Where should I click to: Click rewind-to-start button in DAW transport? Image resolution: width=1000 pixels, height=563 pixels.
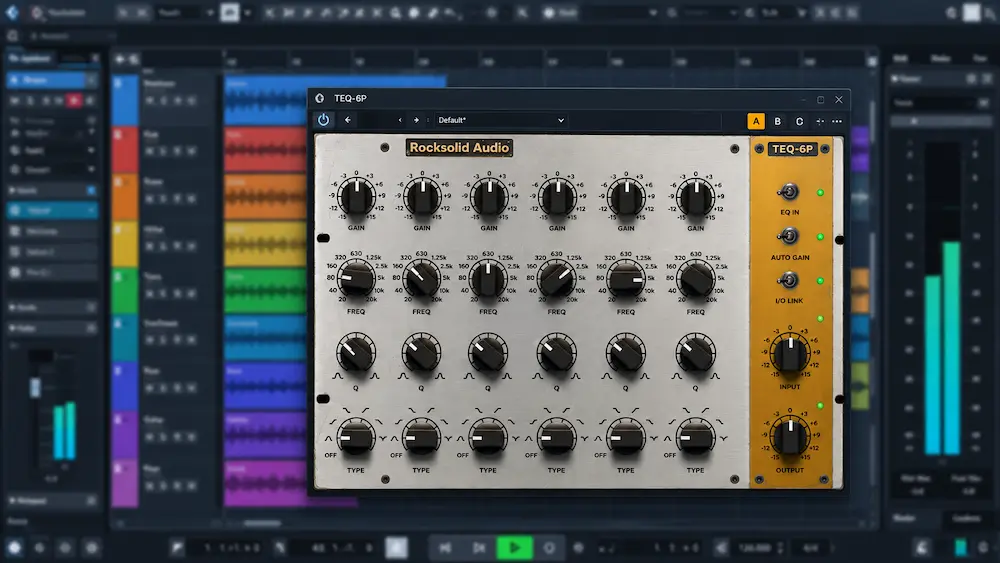(x=445, y=548)
